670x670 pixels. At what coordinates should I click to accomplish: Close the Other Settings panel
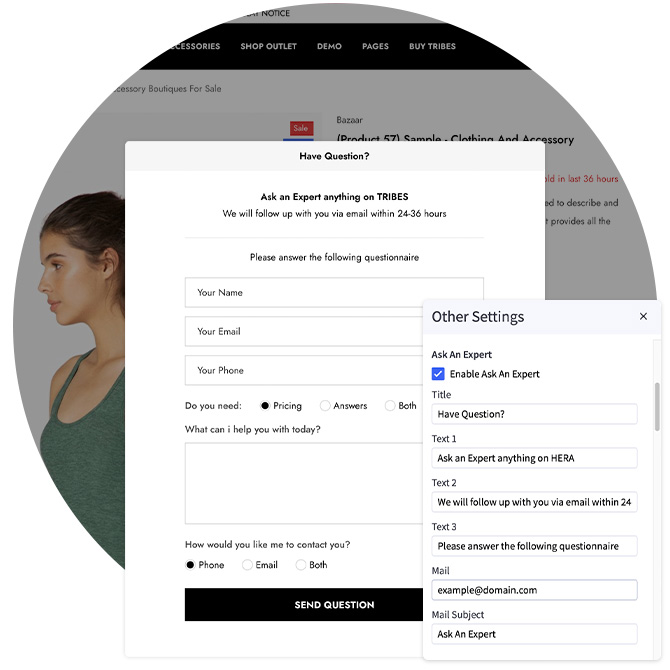click(x=643, y=316)
